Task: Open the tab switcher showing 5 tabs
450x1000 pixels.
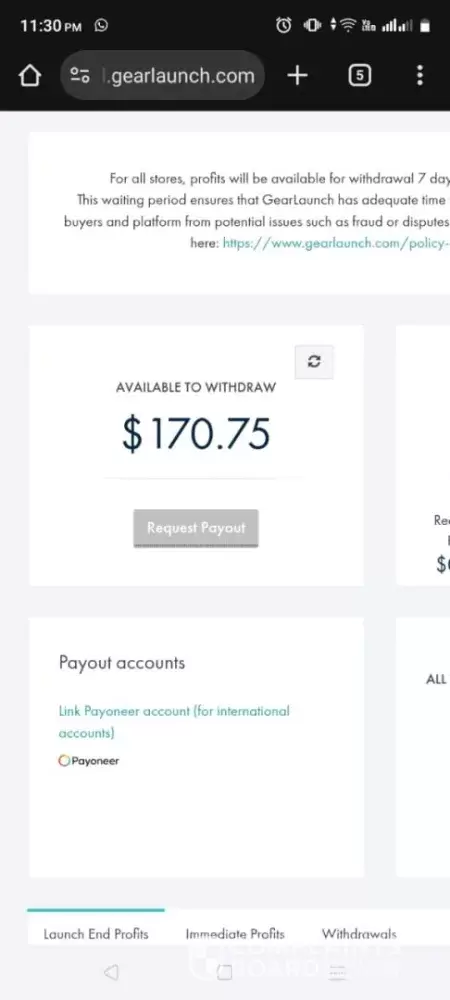Action: coord(359,76)
